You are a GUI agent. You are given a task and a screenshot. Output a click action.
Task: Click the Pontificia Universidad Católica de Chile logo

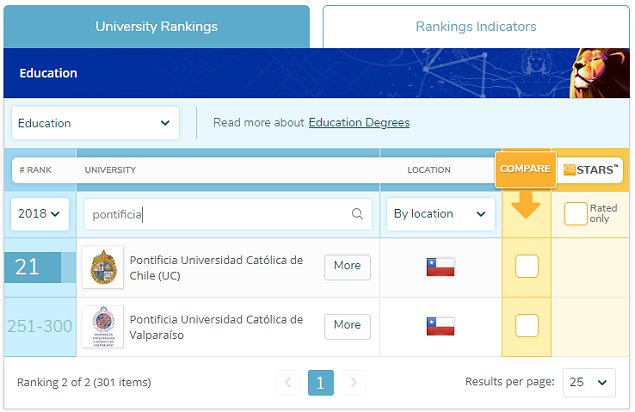coord(103,267)
